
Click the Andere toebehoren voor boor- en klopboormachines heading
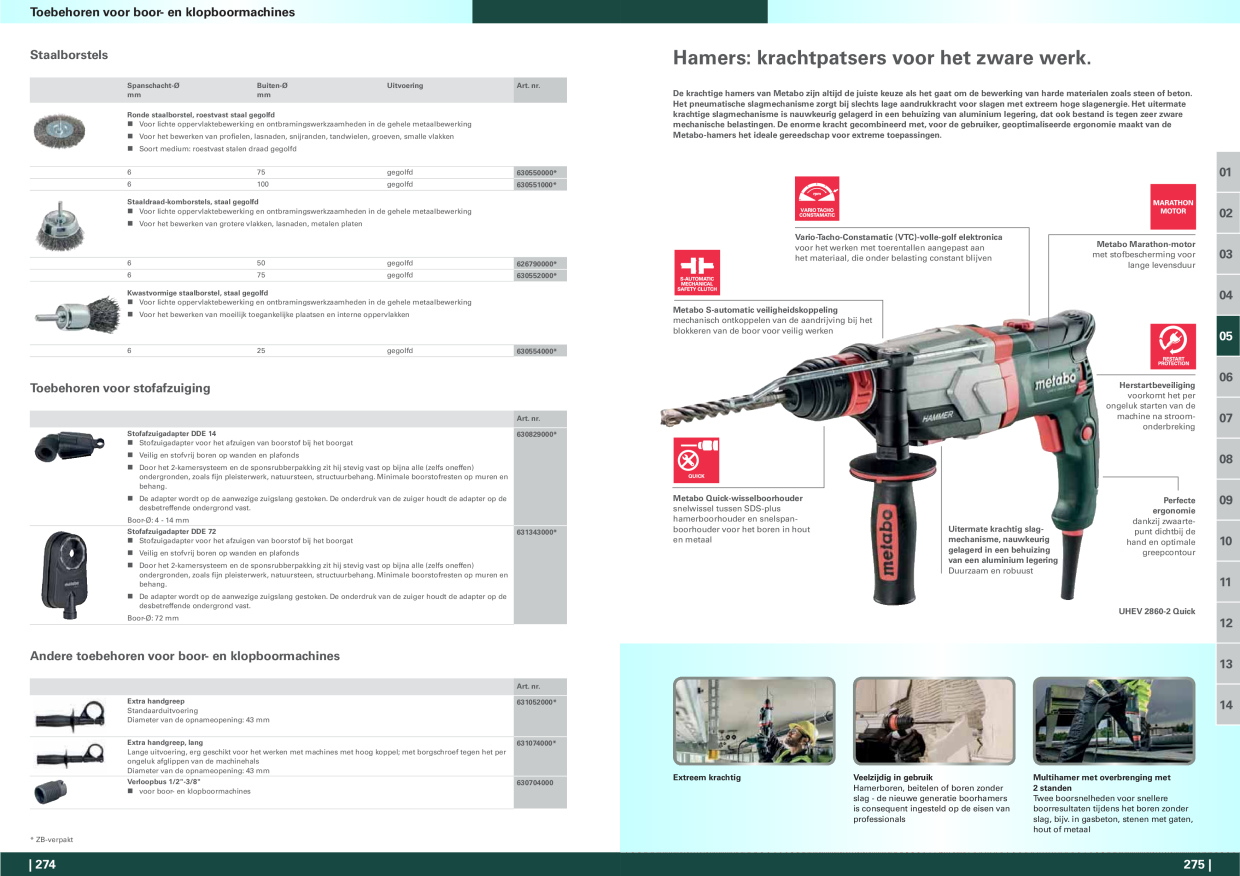tap(185, 656)
